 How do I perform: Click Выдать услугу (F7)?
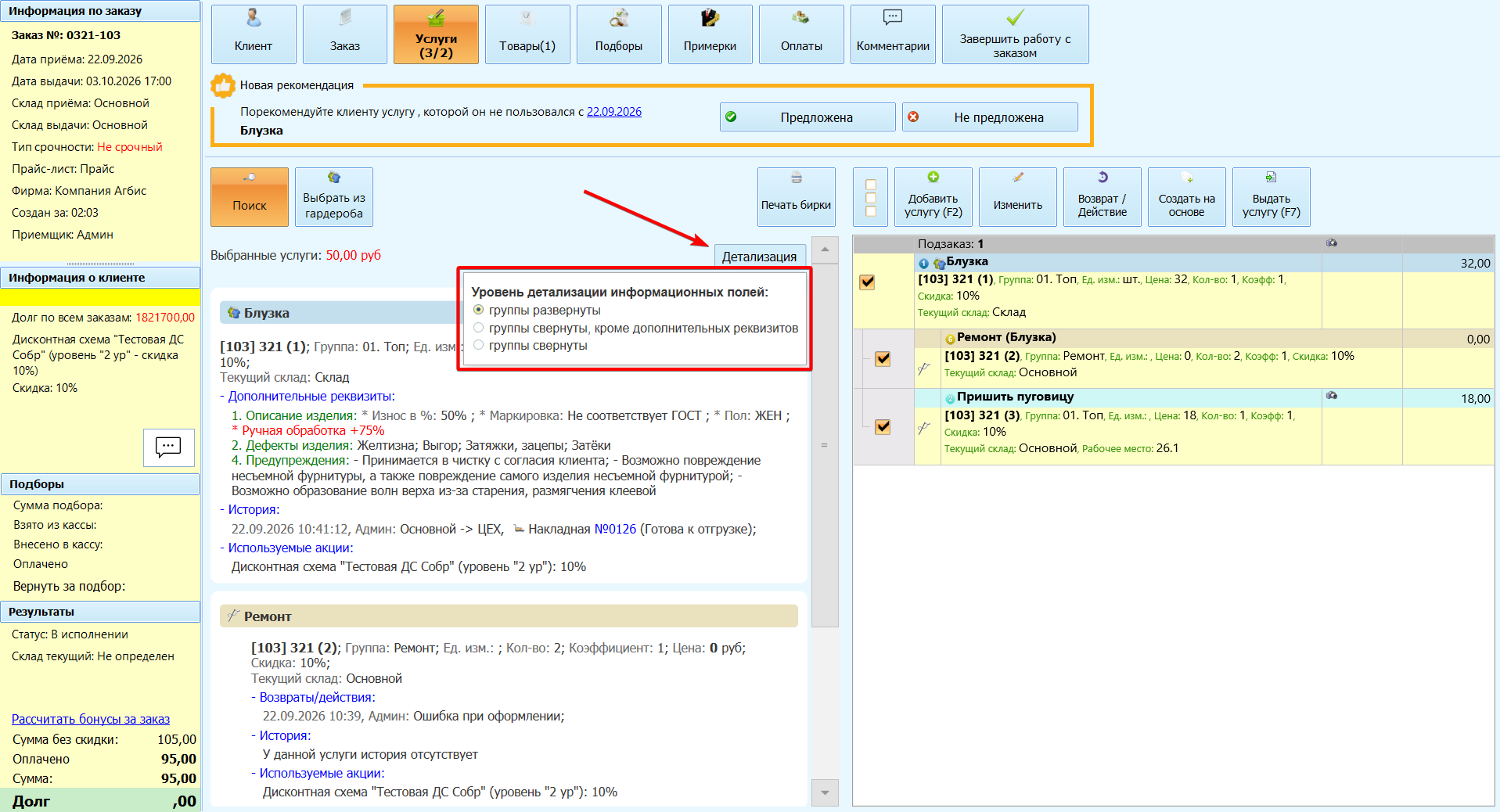click(1272, 197)
